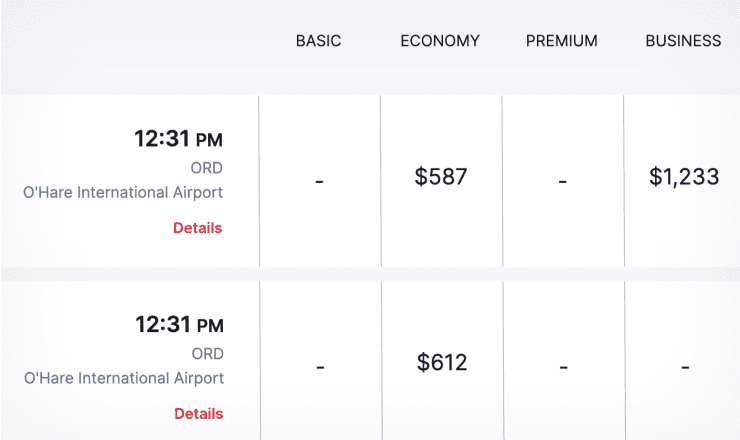Screen dimensions: 740x440
Task: Click the ORD code on the $587 flight
Action: click(x=206, y=168)
